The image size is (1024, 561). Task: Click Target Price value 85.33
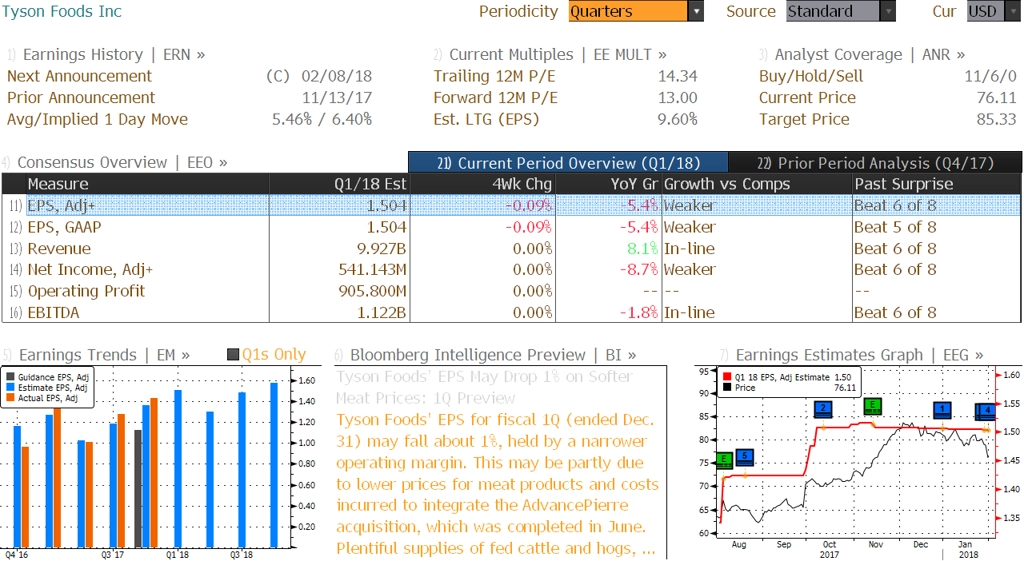(997, 119)
